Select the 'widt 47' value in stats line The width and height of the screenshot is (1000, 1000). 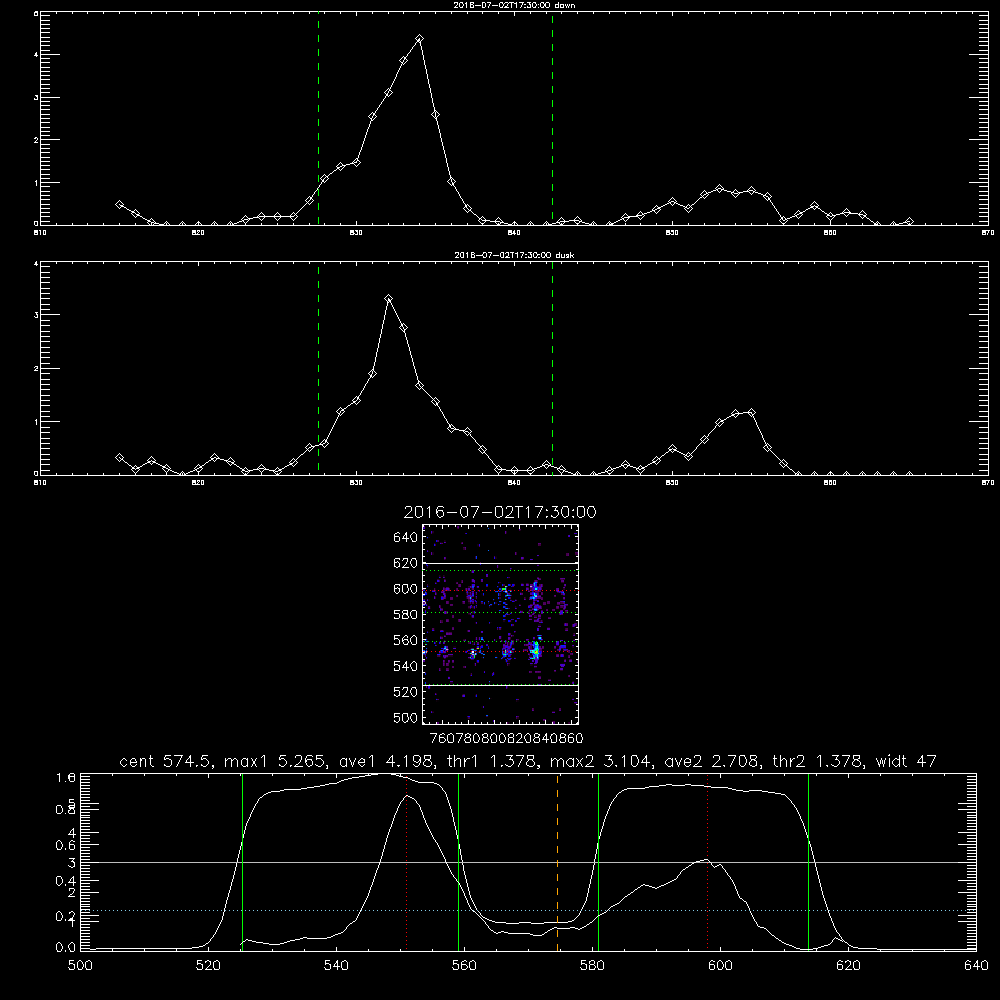[906, 761]
